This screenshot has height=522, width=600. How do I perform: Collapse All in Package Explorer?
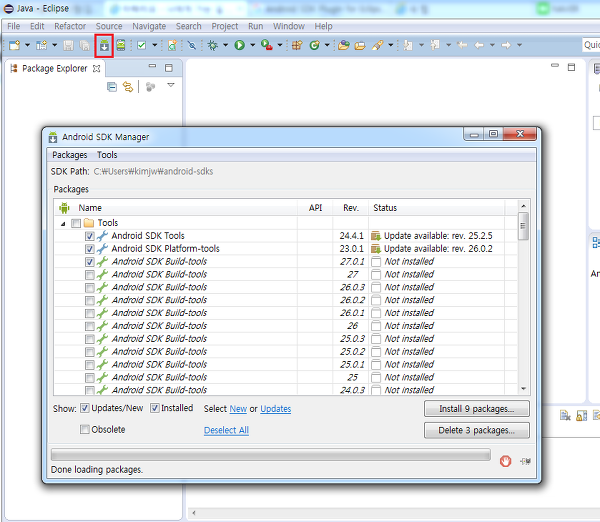pyautogui.click(x=112, y=87)
